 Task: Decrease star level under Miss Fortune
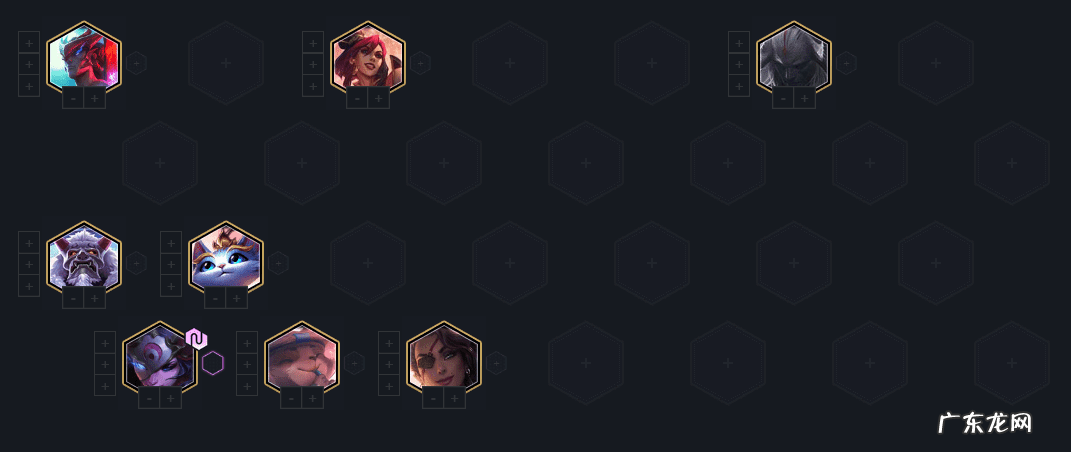click(x=357, y=98)
